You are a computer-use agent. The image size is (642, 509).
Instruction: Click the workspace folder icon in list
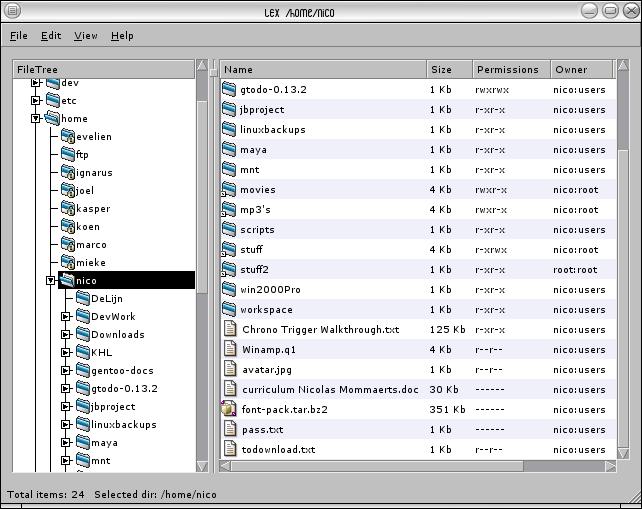click(229, 309)
